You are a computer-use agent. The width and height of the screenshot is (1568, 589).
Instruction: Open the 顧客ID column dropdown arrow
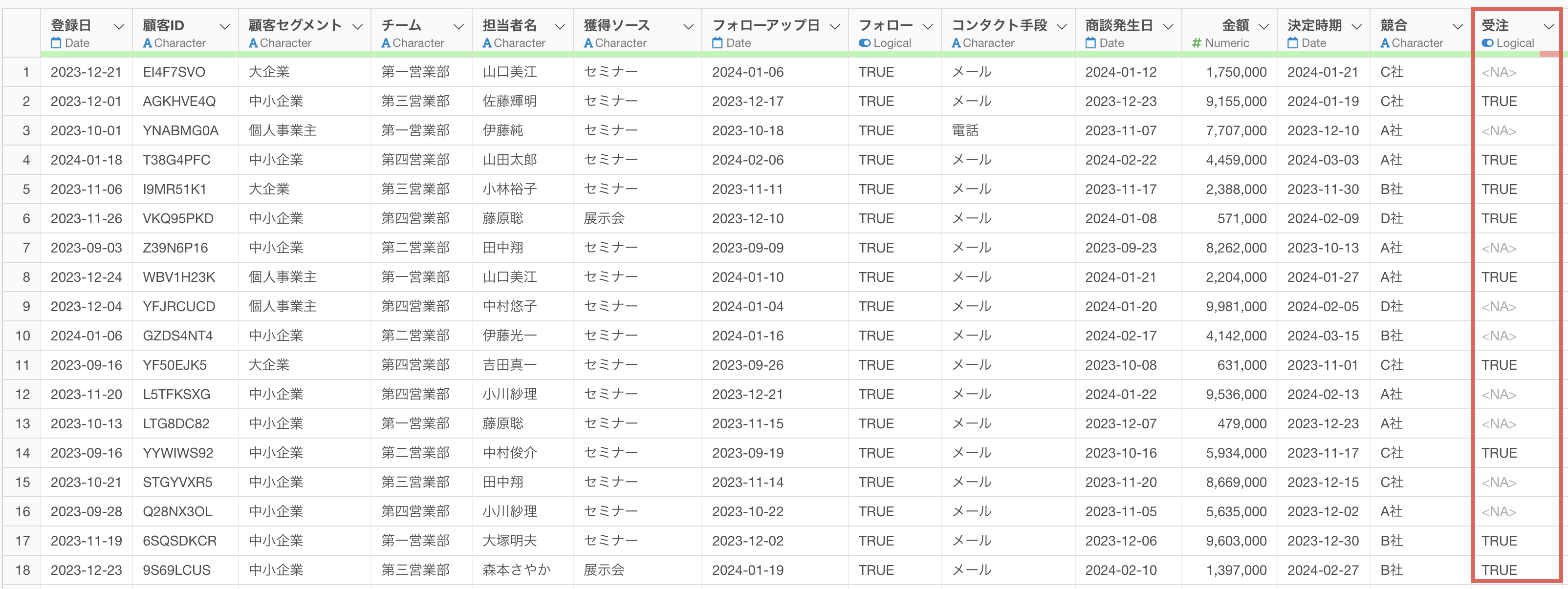(x=225, y=26)
